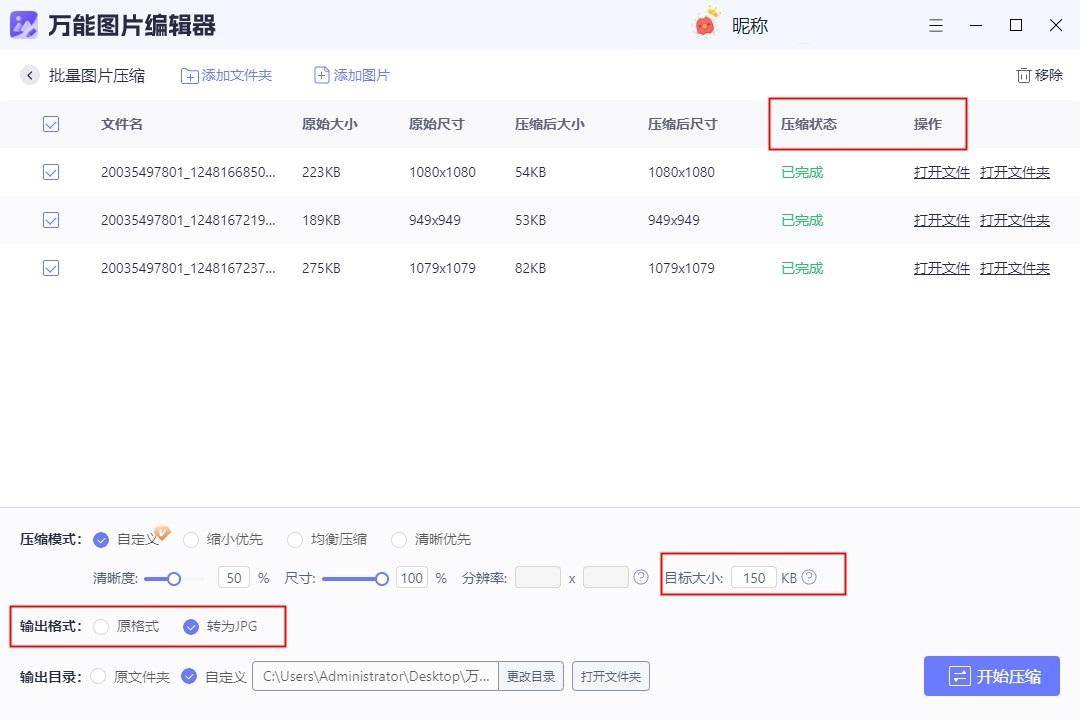
Task: Select 原文件夹 as the output directory
Action: [98, 676]
